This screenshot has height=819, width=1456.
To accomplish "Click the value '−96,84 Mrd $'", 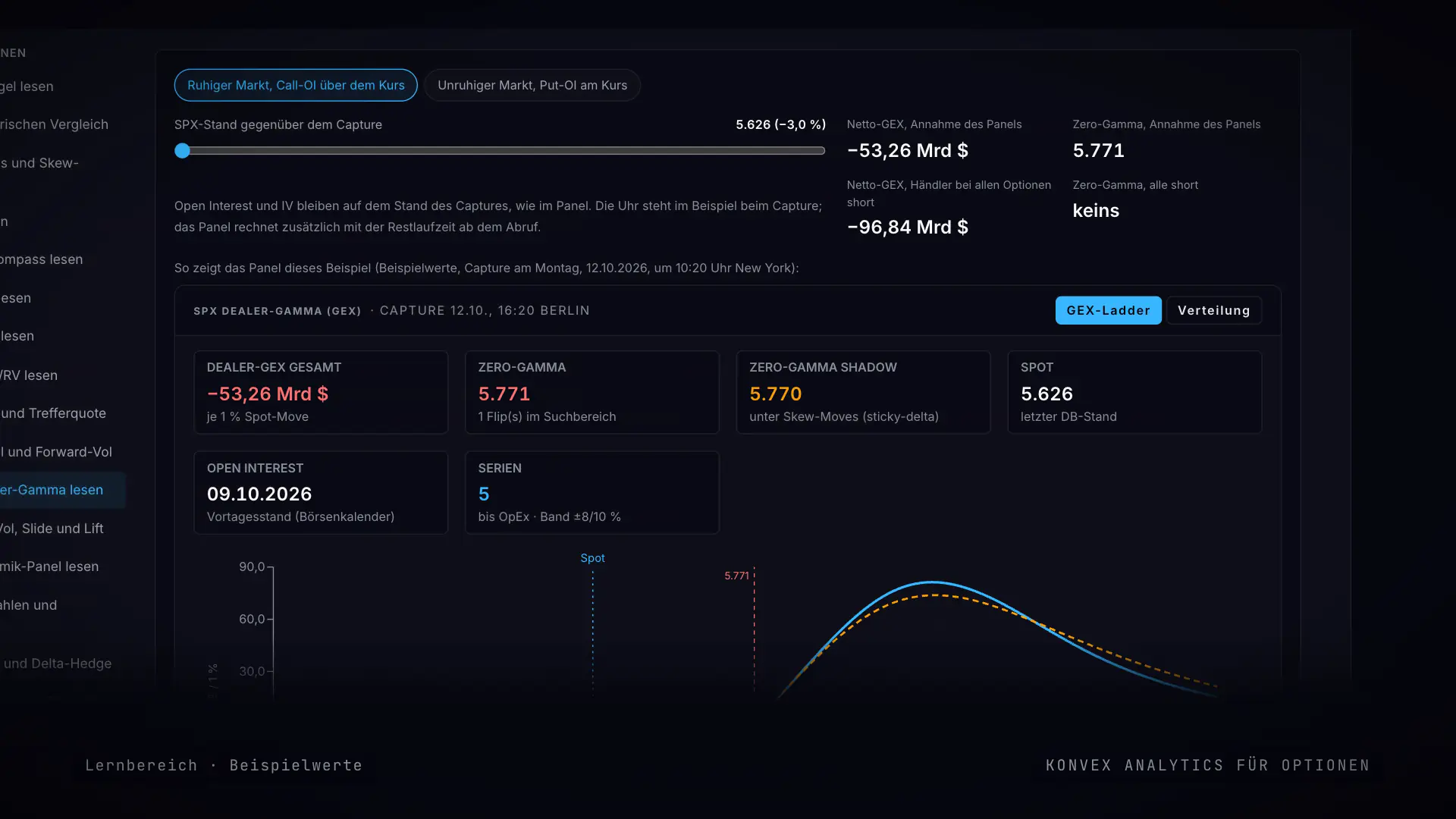I will pos(908,227).
